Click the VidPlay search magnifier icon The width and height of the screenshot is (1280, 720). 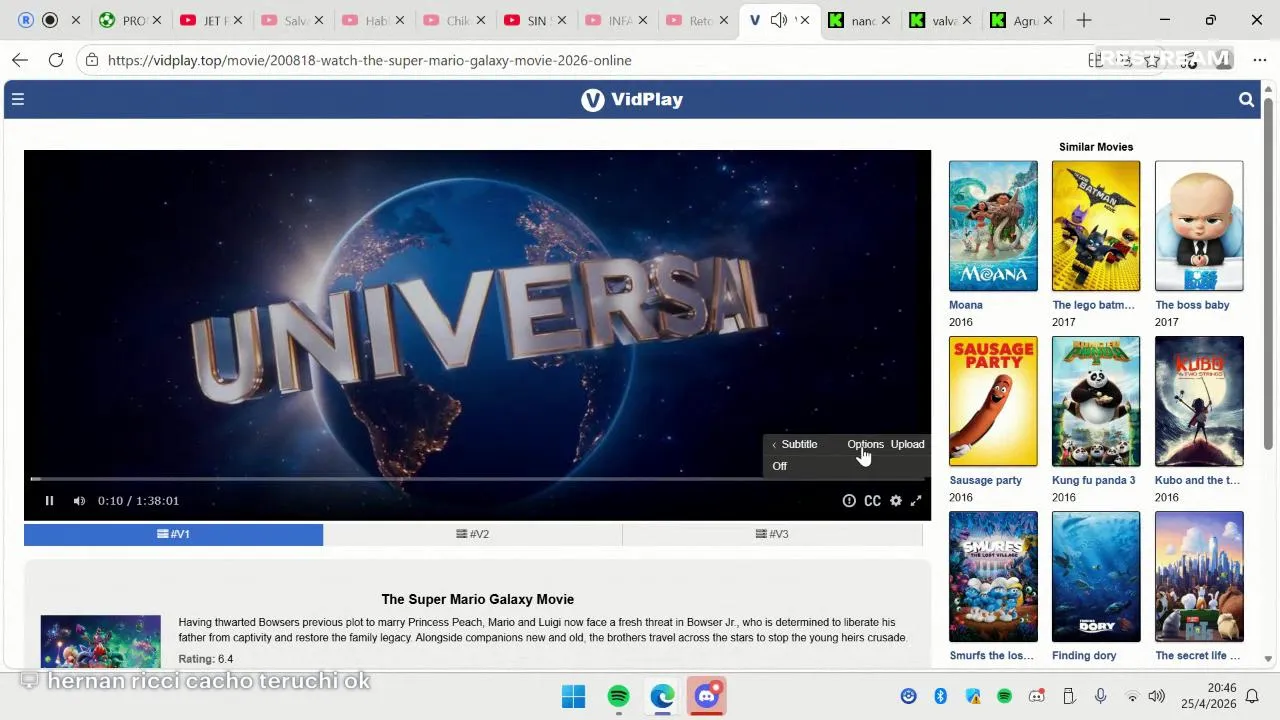click(x=1246, y=99)
